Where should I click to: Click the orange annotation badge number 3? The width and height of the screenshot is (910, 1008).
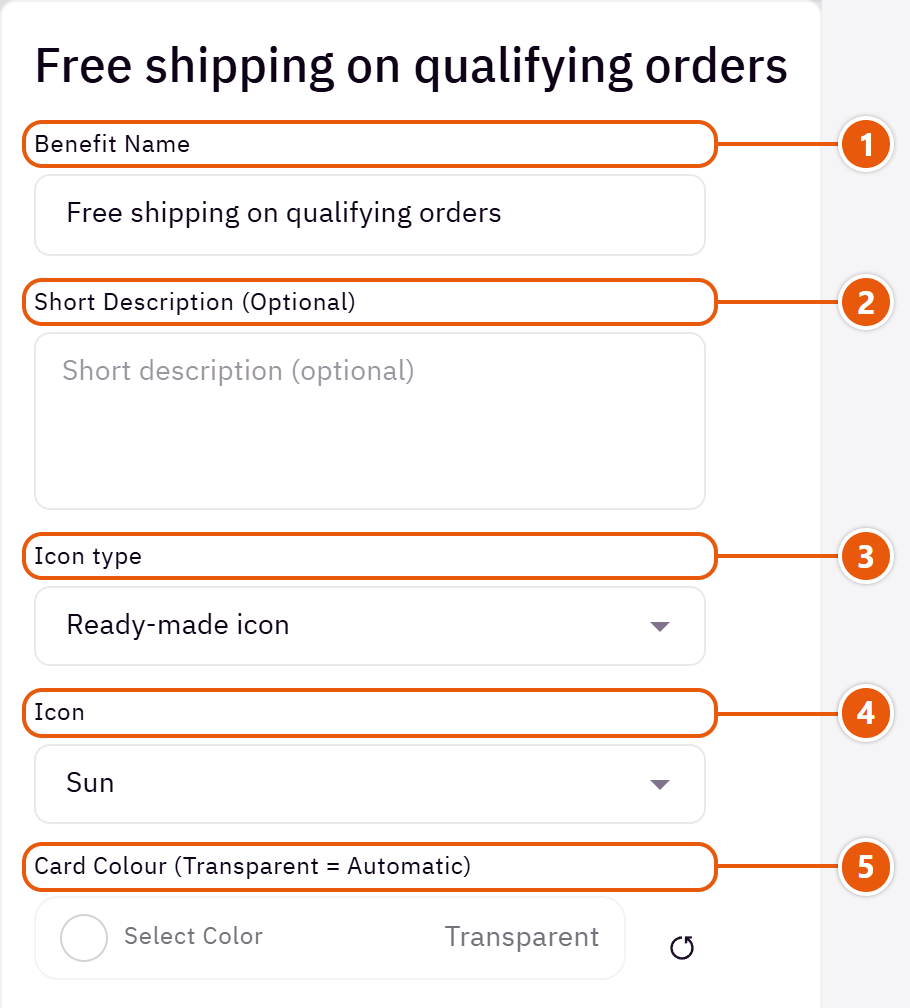[866, 557]
